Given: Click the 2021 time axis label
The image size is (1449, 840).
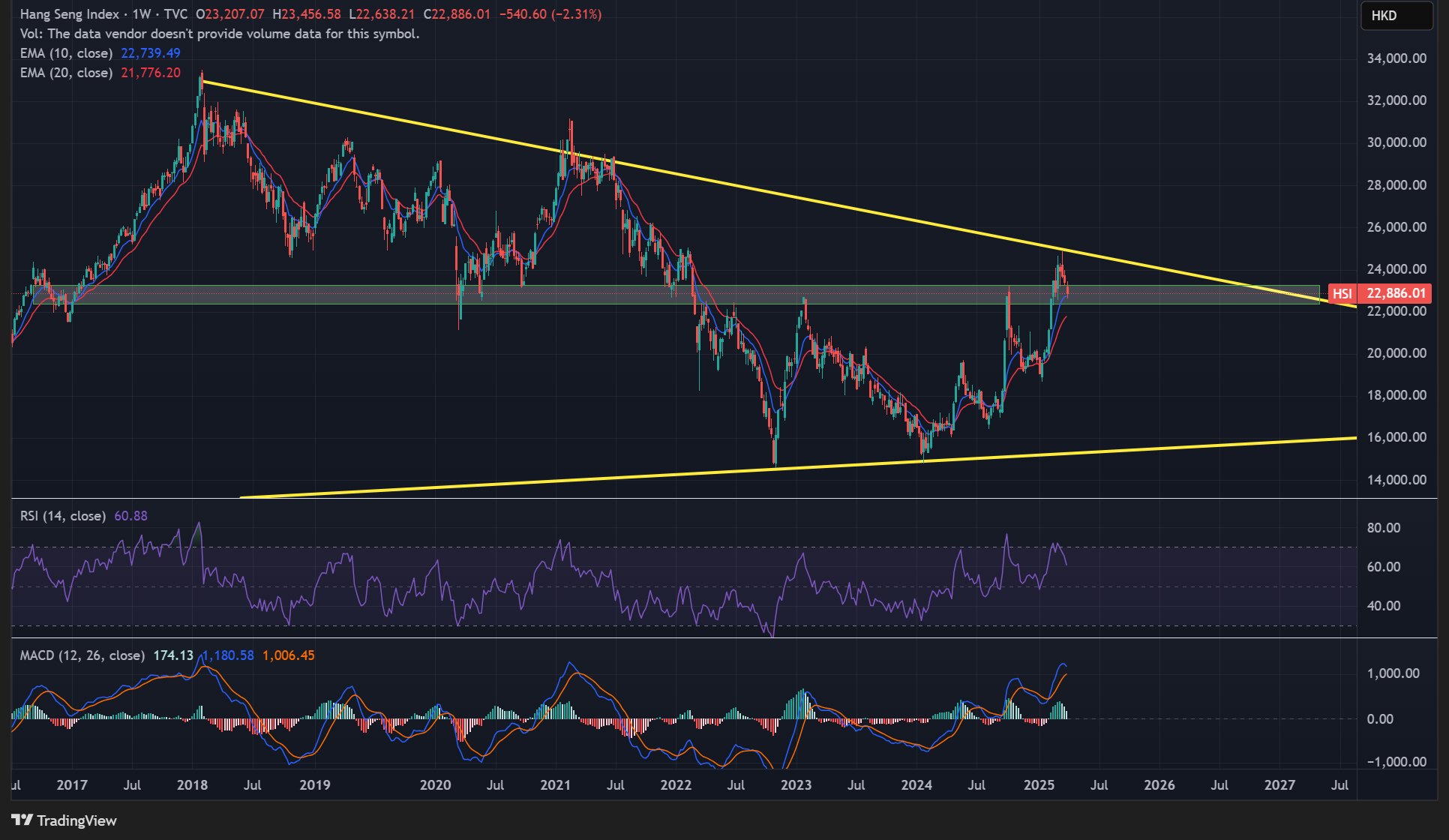Looking at the screenshot, I should tap(555, 785).
